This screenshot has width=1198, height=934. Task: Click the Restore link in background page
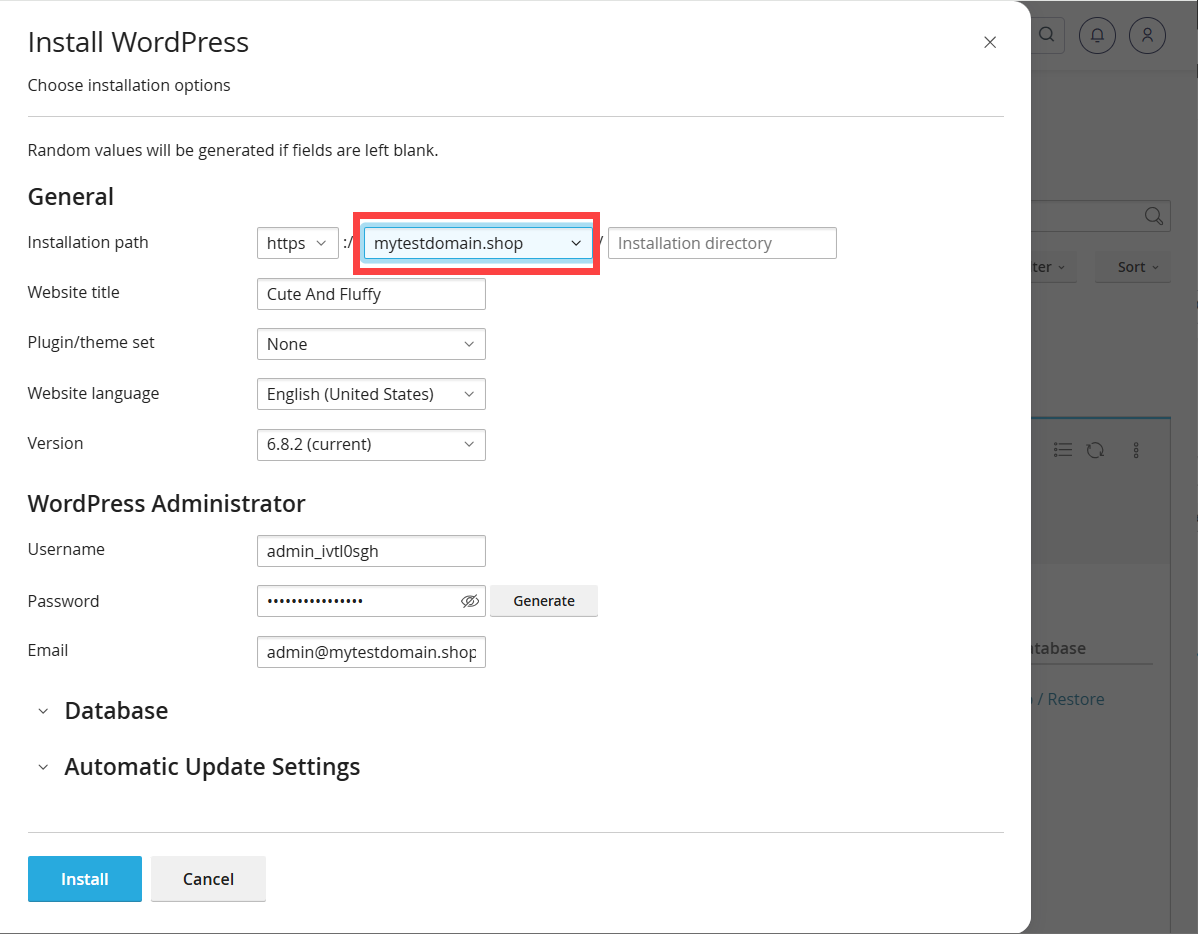(1076, 699)
